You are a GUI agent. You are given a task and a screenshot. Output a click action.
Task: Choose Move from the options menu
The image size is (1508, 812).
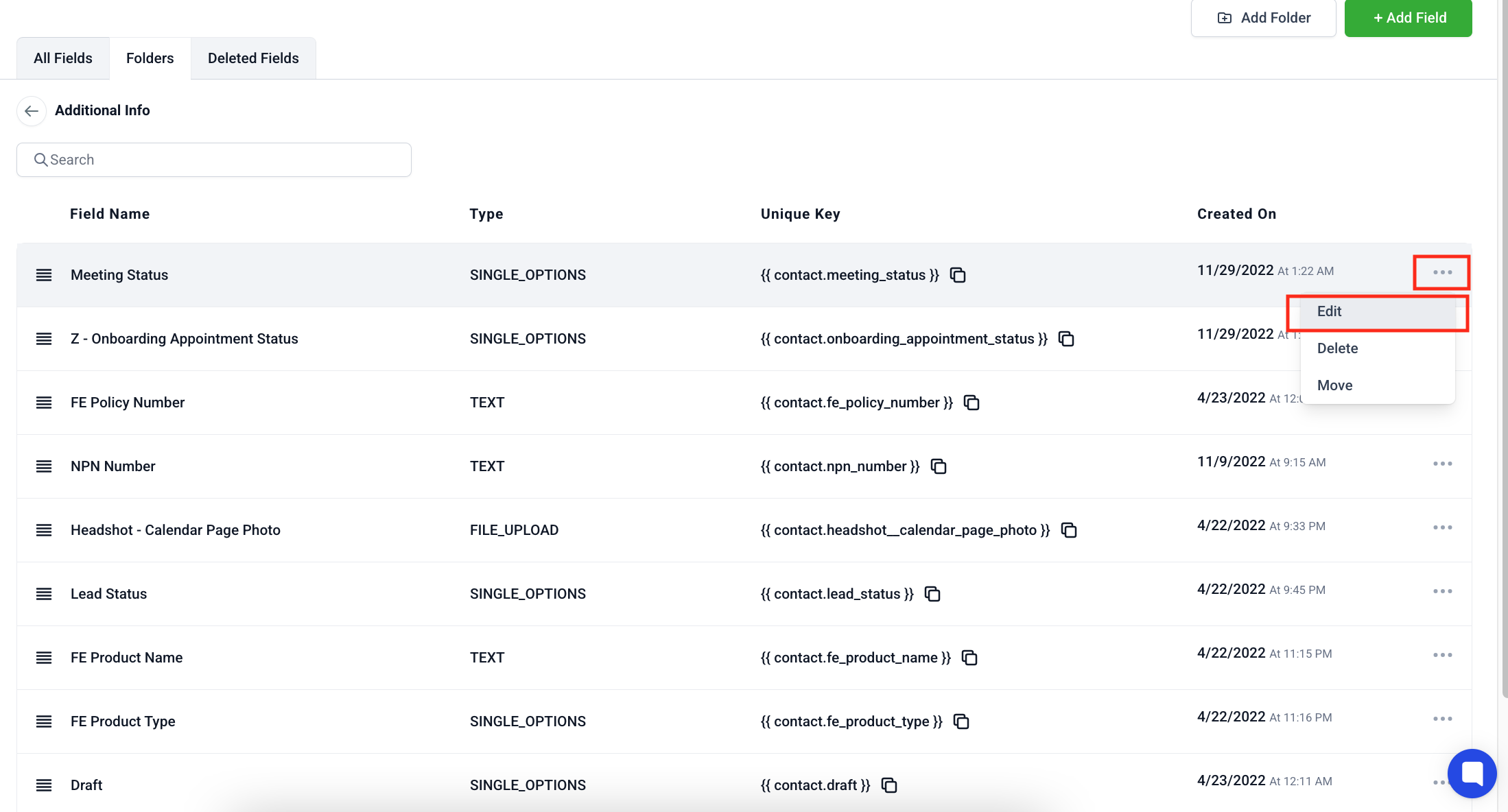point(1334,385)
